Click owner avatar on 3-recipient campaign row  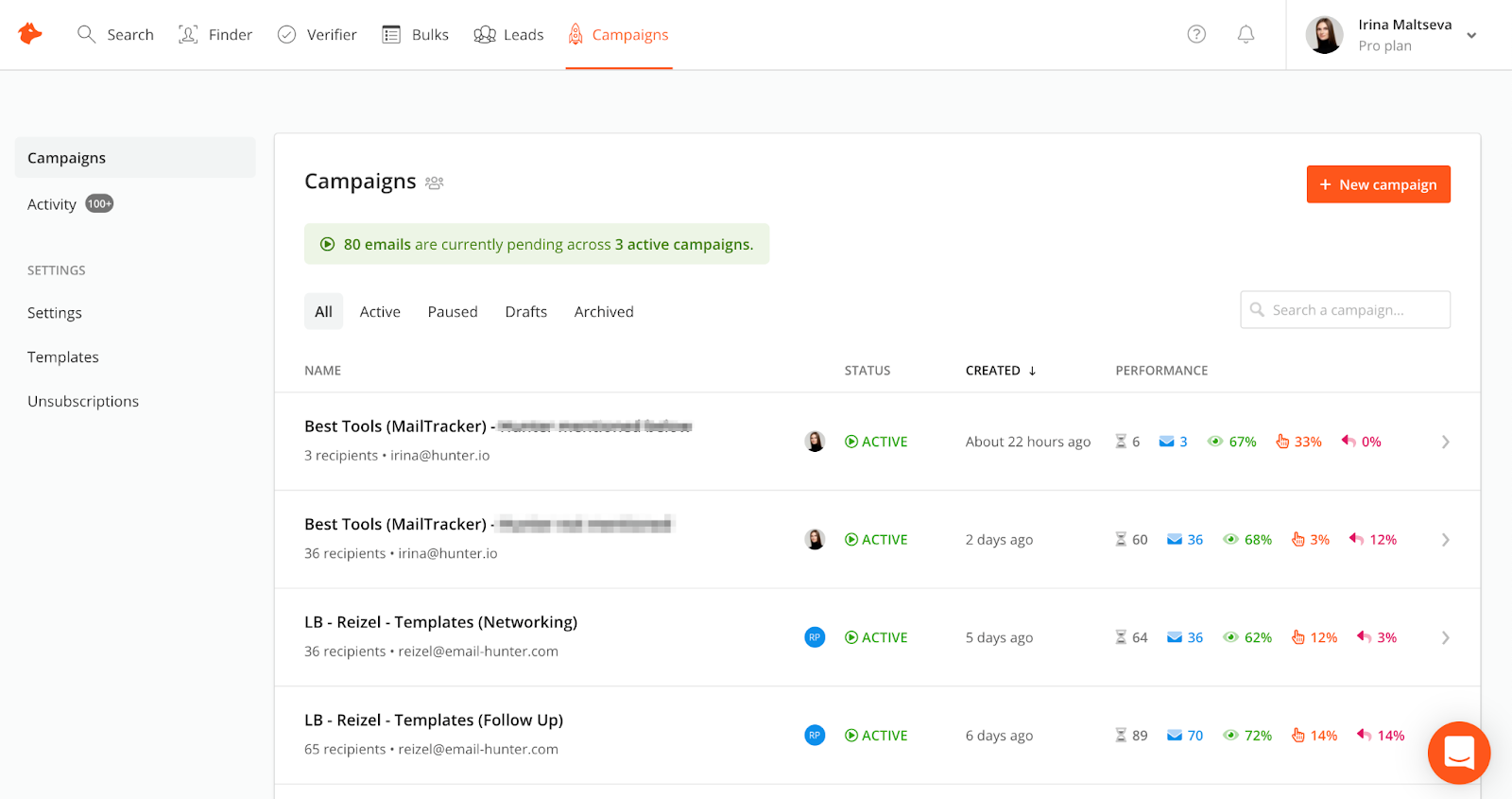click(x=815, y=442)
